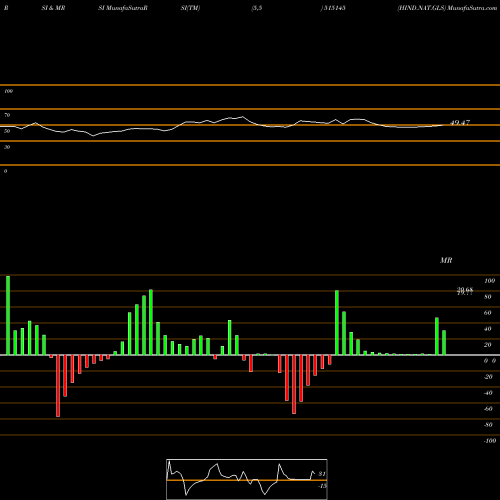500x500 pixels.
Task: Click the last green bar at the MR histogram's end
Action: coord(444,343)
